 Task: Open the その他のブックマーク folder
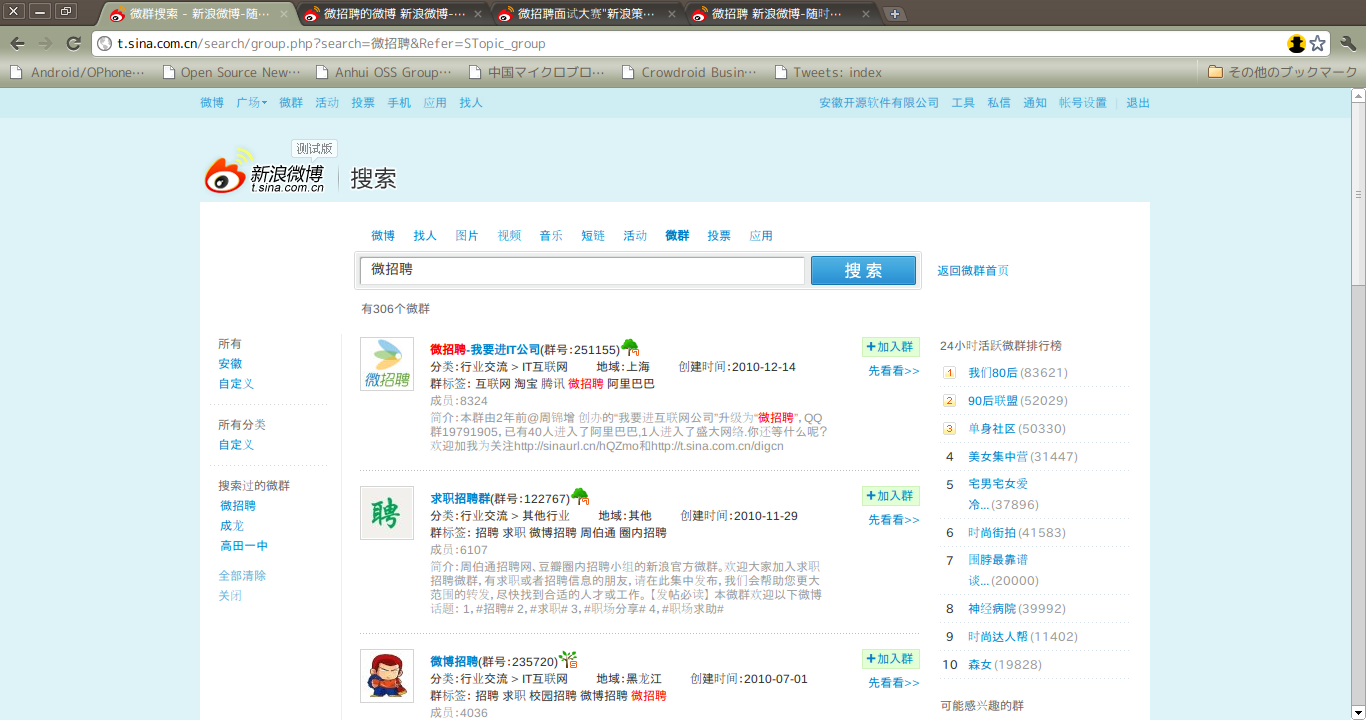pyautogui.click(x=1283, y=72)
